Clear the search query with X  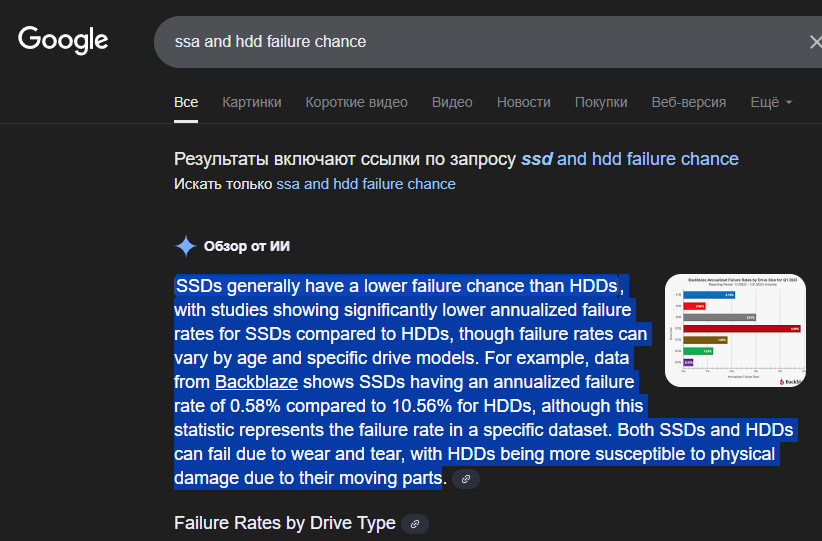pos(815,42)
